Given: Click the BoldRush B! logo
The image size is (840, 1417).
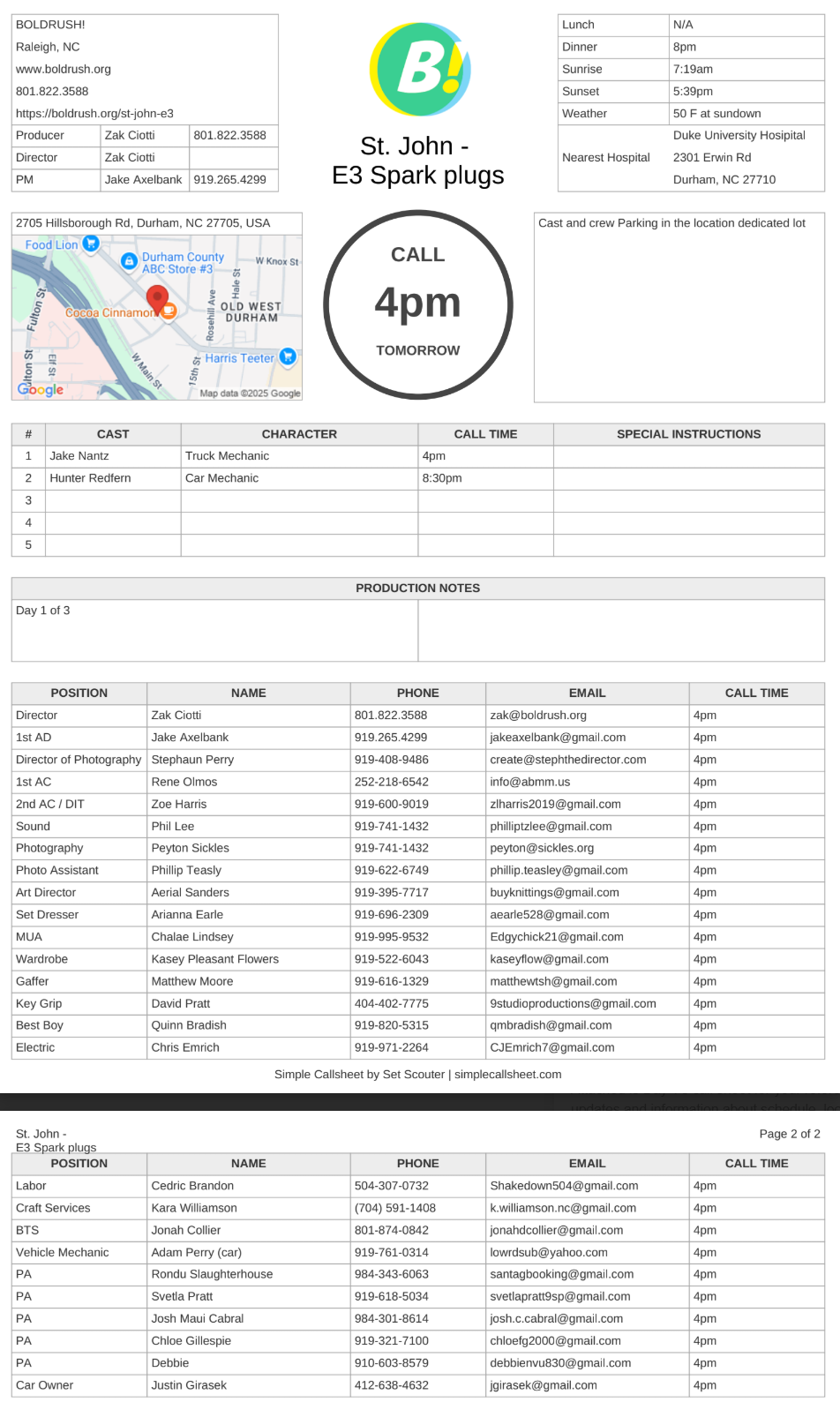Looking at the screenshot, I should tap(419, 70).
